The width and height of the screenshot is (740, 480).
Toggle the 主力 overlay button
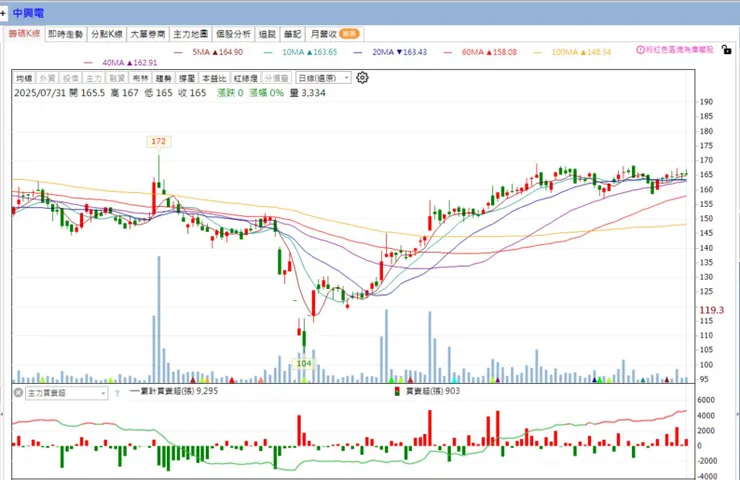(93, 78)
